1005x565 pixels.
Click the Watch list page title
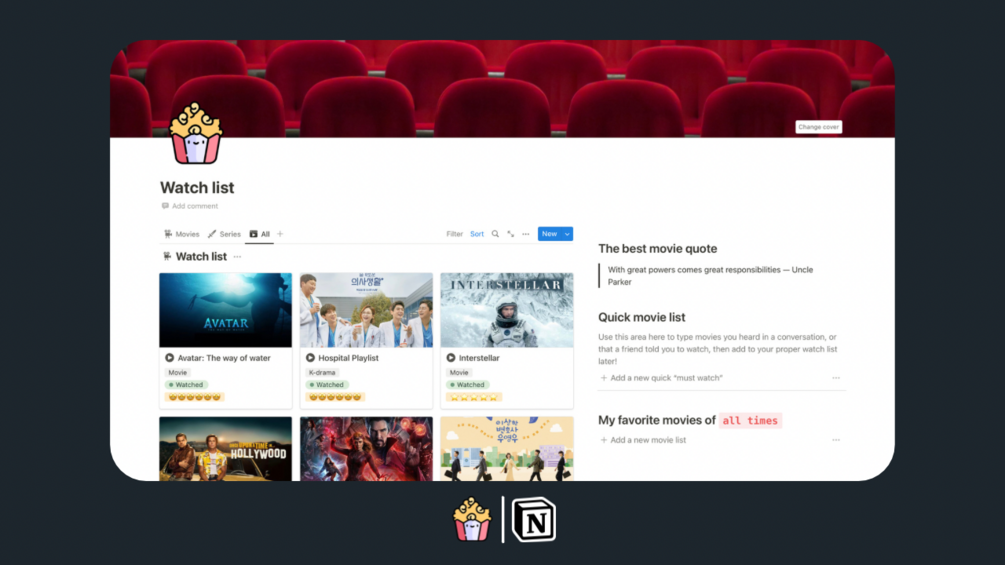(197, 188)
